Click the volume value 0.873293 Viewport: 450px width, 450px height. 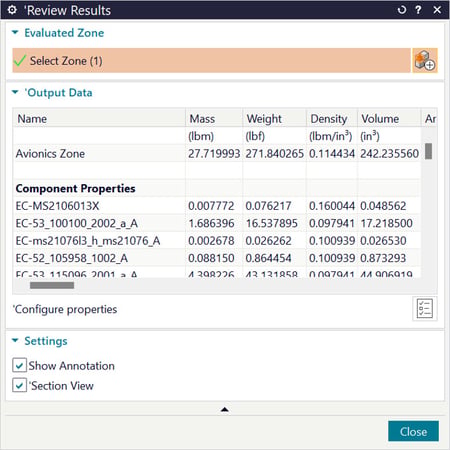(x=383, y=258)
